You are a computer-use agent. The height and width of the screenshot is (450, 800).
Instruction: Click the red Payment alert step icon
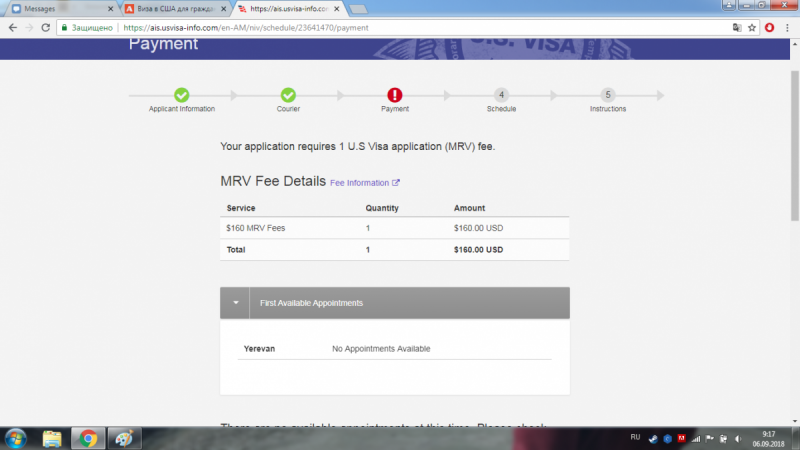point(394,95)
